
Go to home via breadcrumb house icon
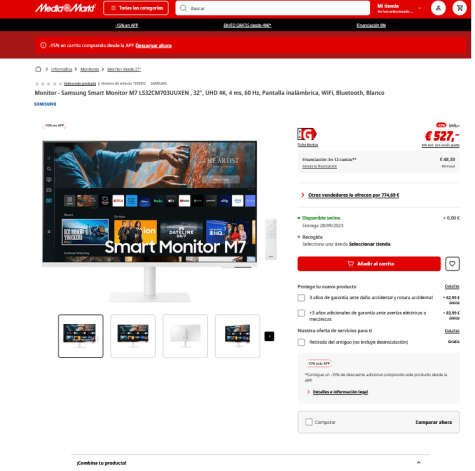pyautogui.click(x=38, y=69)
